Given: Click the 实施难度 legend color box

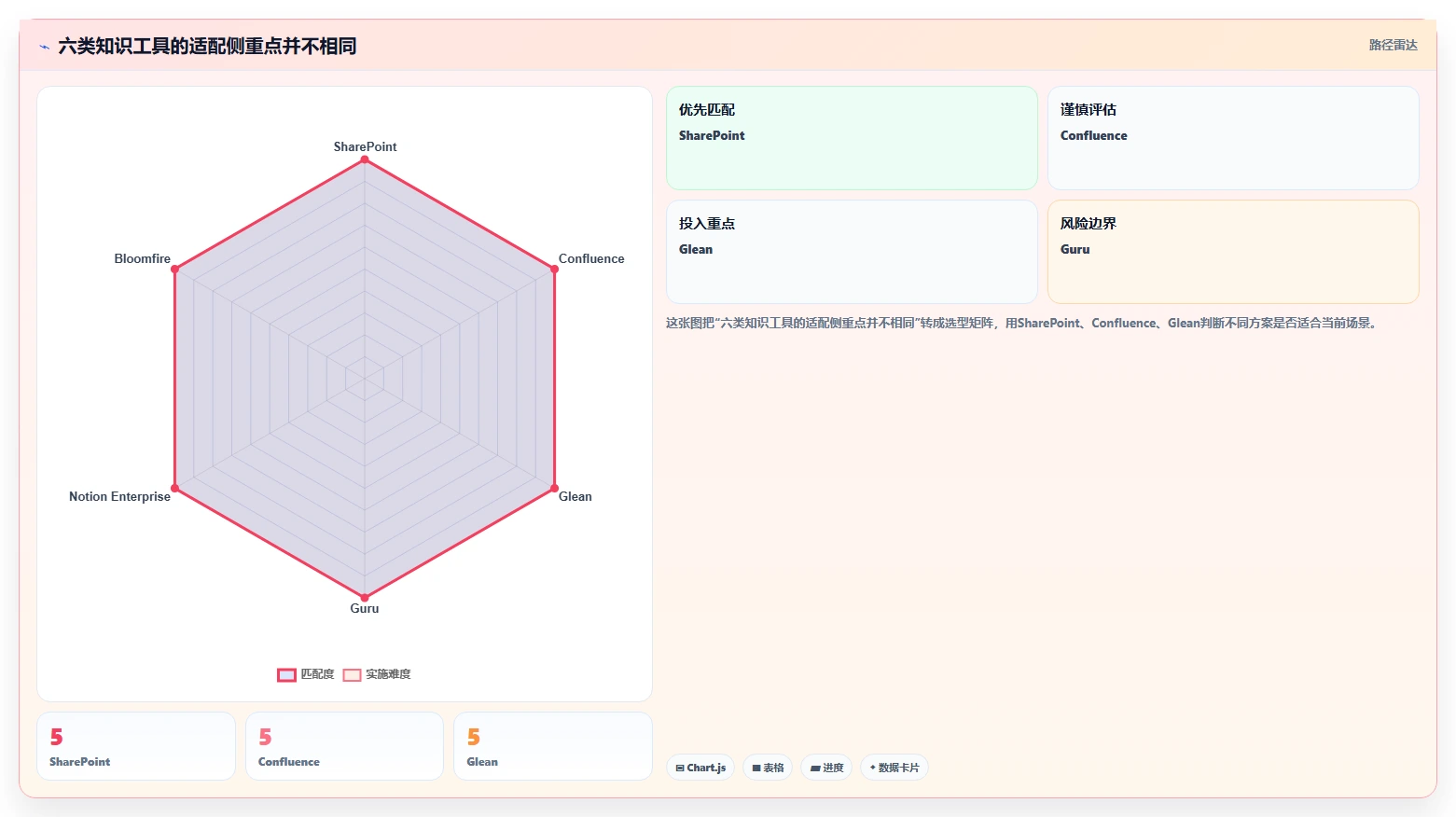Looking at the screenshot, I should 352,674.
